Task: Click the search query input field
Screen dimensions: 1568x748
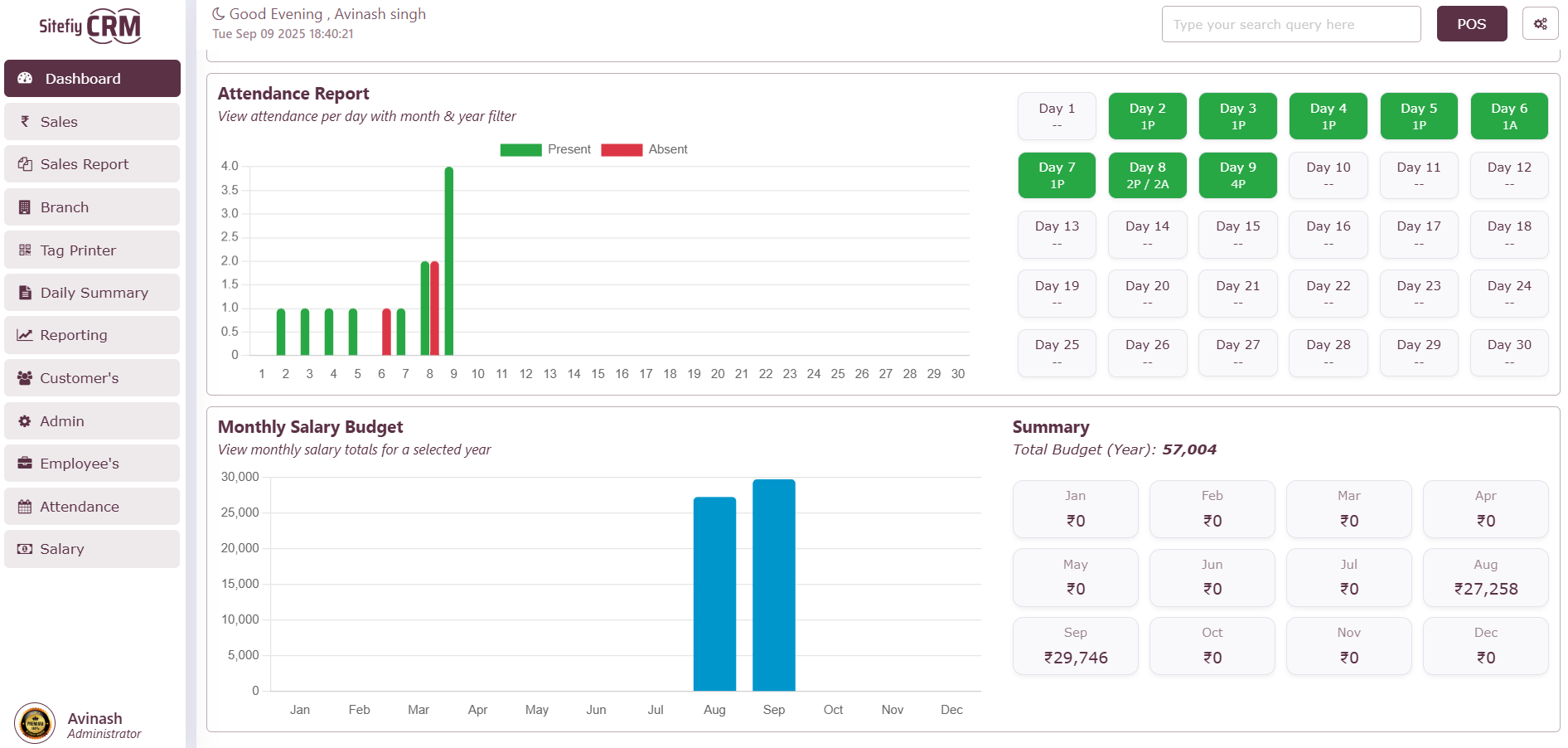Action: 1290,24
